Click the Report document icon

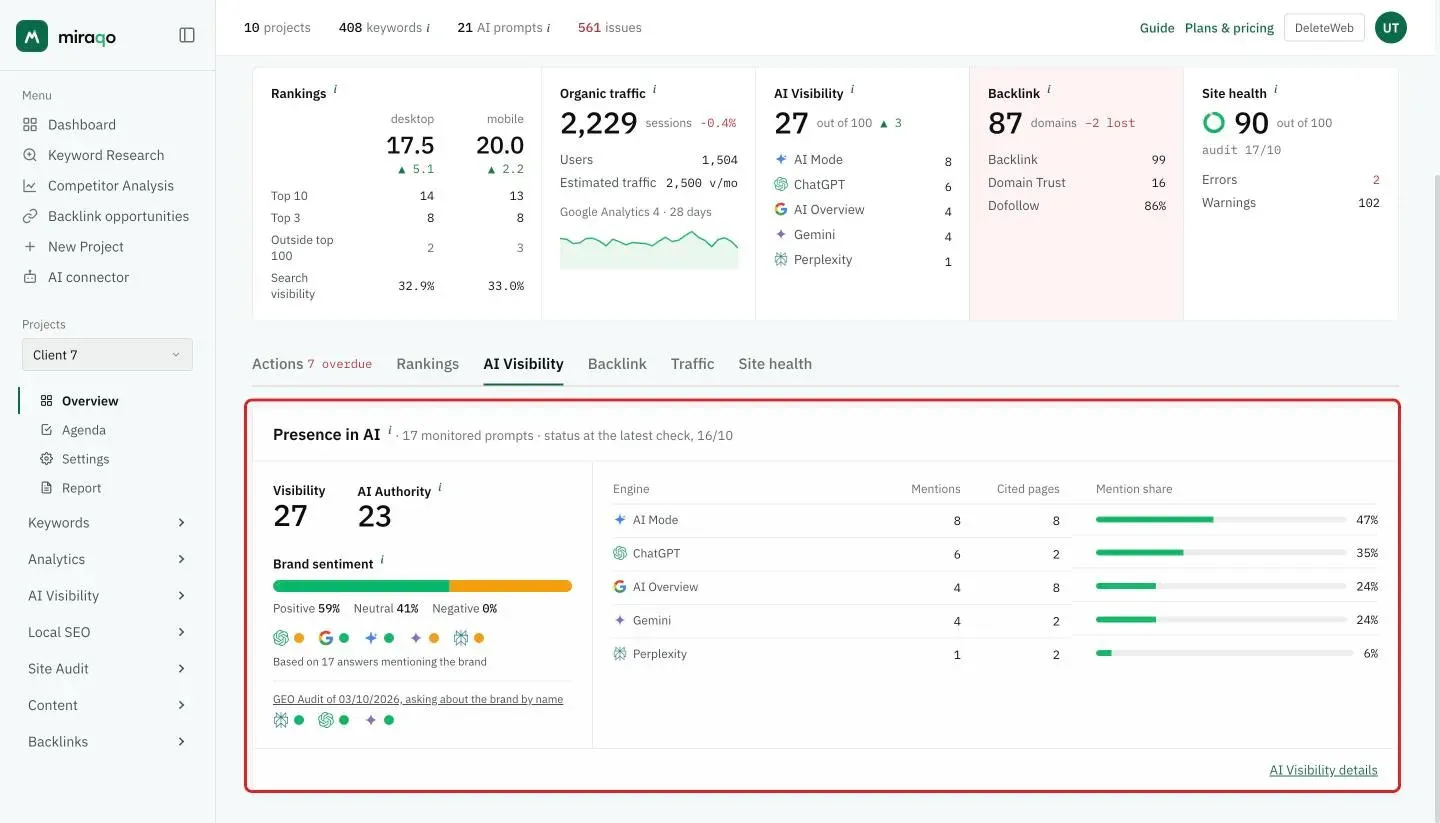[46, 488]
